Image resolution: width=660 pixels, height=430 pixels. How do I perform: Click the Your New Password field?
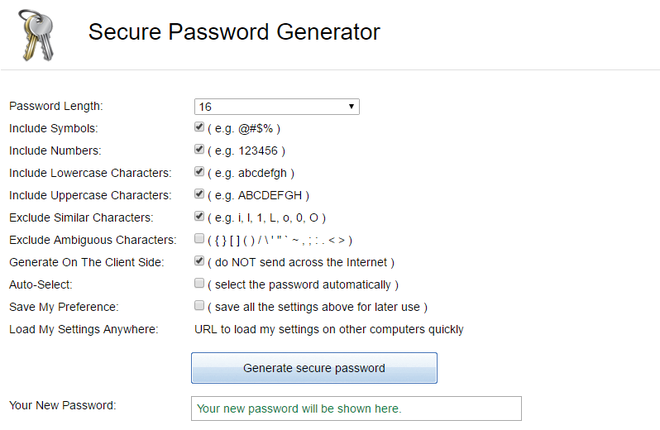click(x=356, y=409)
